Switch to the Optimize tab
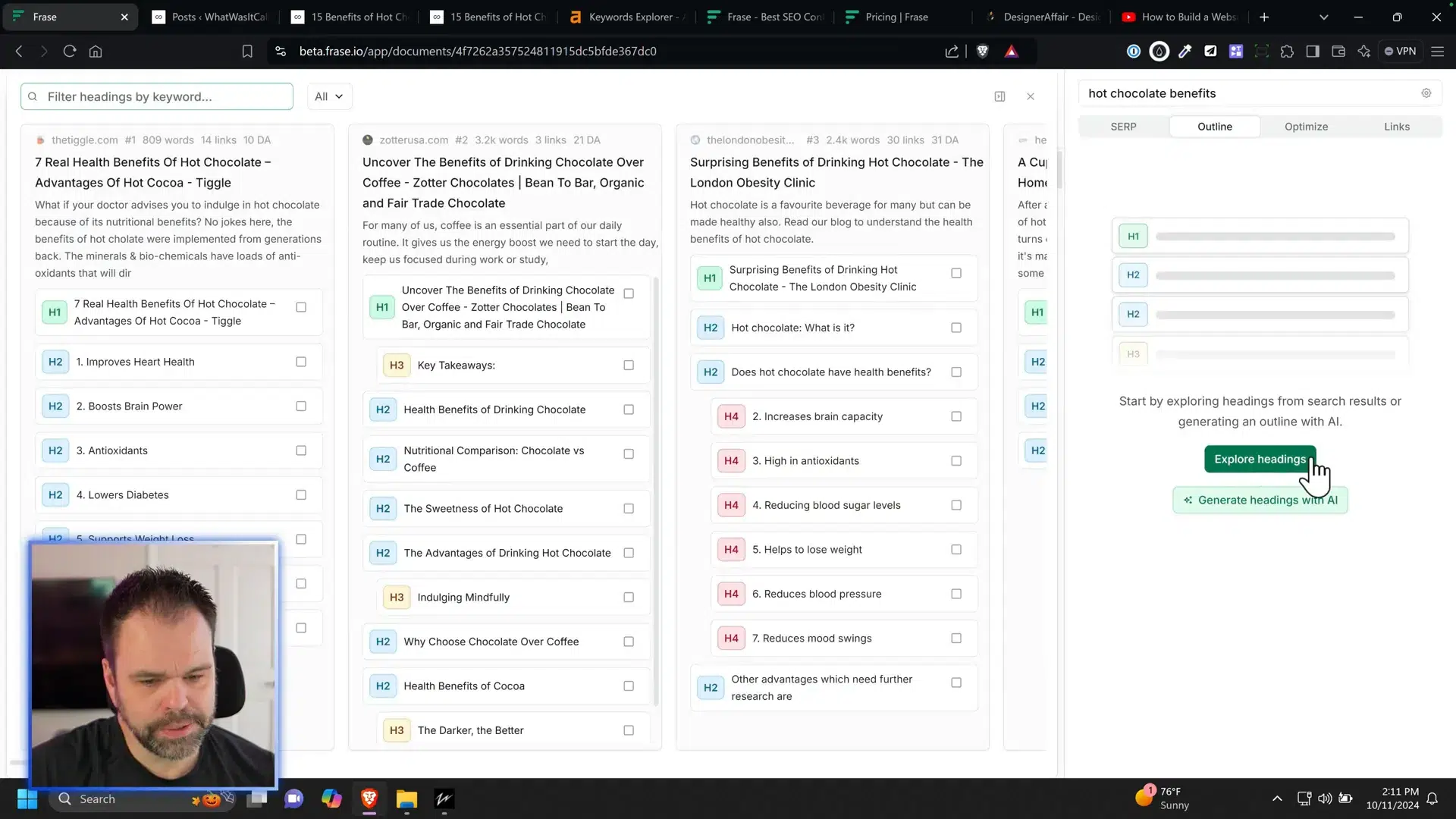 1306,126
